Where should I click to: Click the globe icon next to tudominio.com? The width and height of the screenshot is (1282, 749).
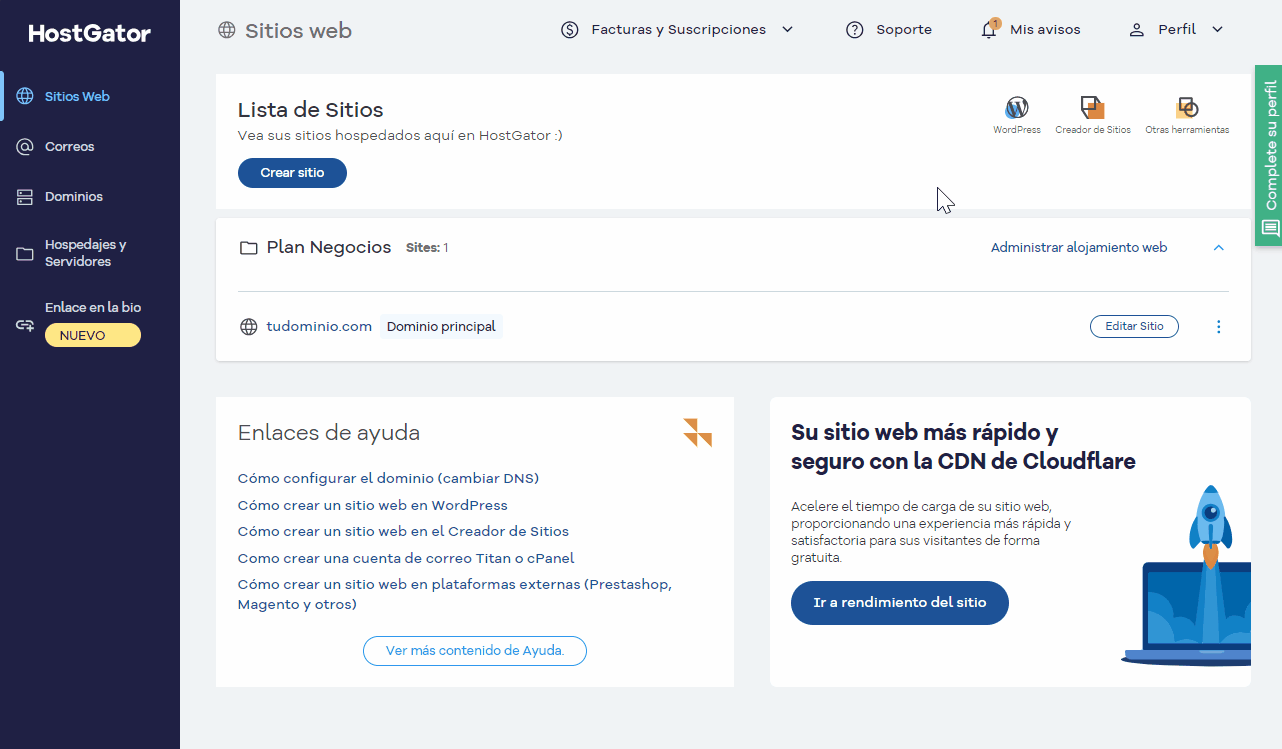tap(248, 326)
